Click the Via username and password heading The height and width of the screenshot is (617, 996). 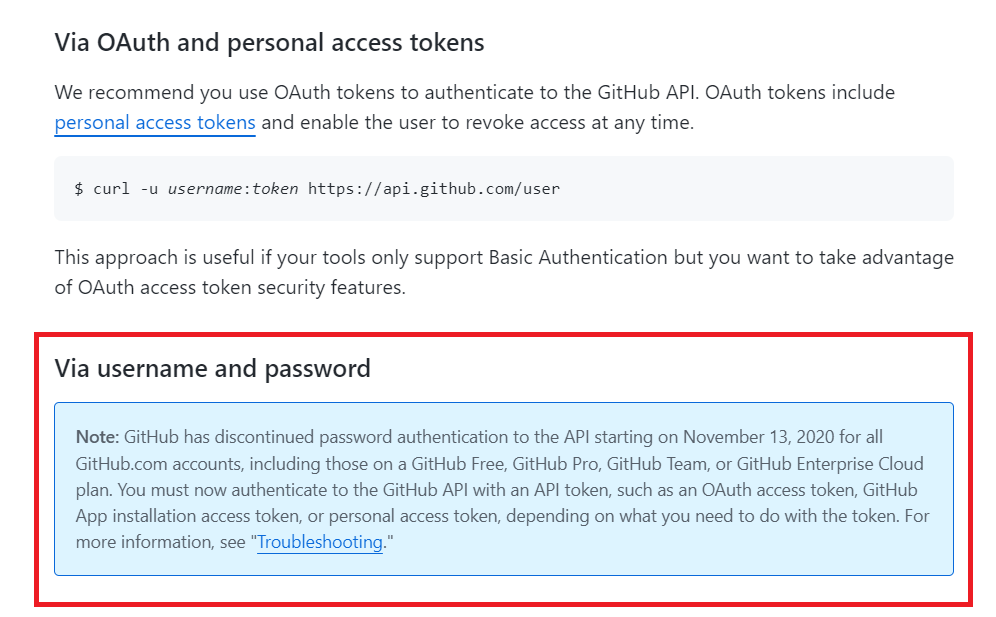[x=212, y=369]
